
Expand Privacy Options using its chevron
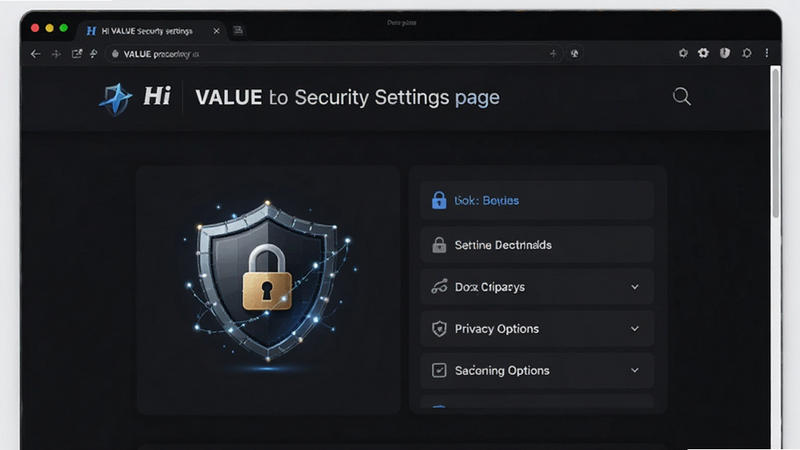pyautogui.click(x=635, y=329)
